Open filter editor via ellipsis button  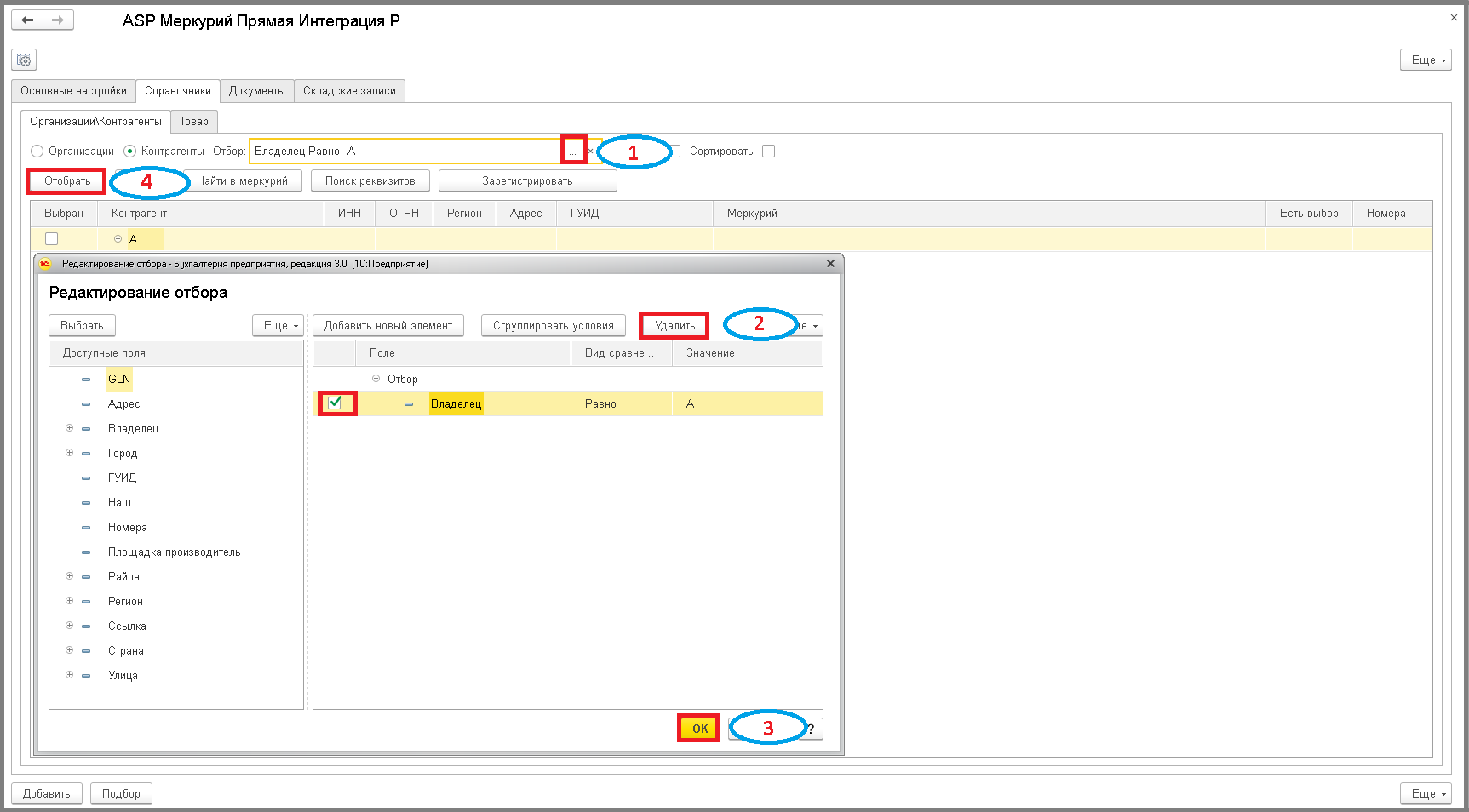click(573, 151)
